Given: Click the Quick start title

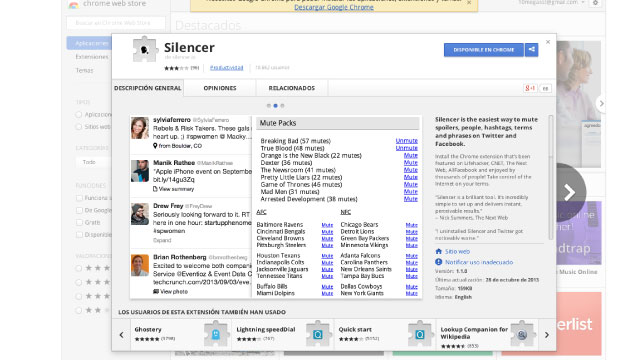Looking at the screenshot, I should point(355,329).
